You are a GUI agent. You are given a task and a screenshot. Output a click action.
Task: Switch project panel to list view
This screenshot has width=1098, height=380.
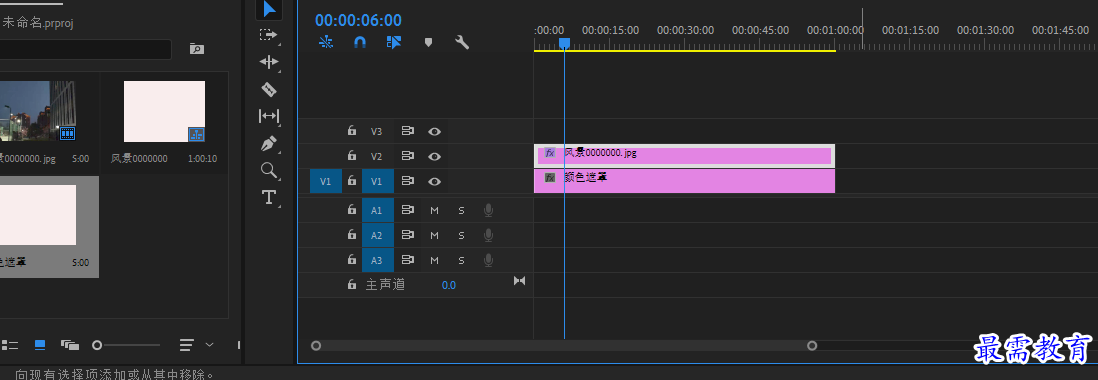[x=10, y=345]
